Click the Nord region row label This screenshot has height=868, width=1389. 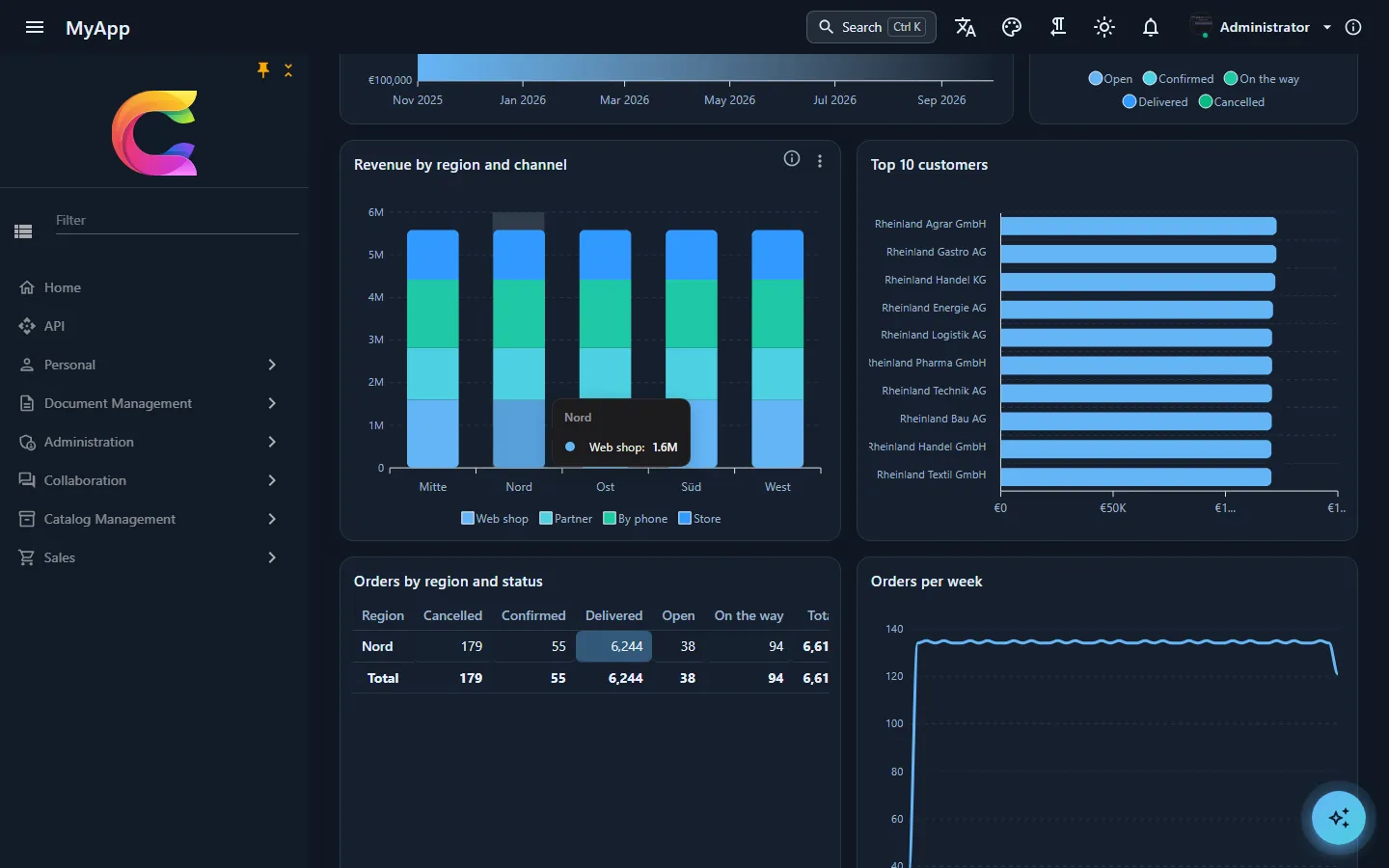(377, 646)
